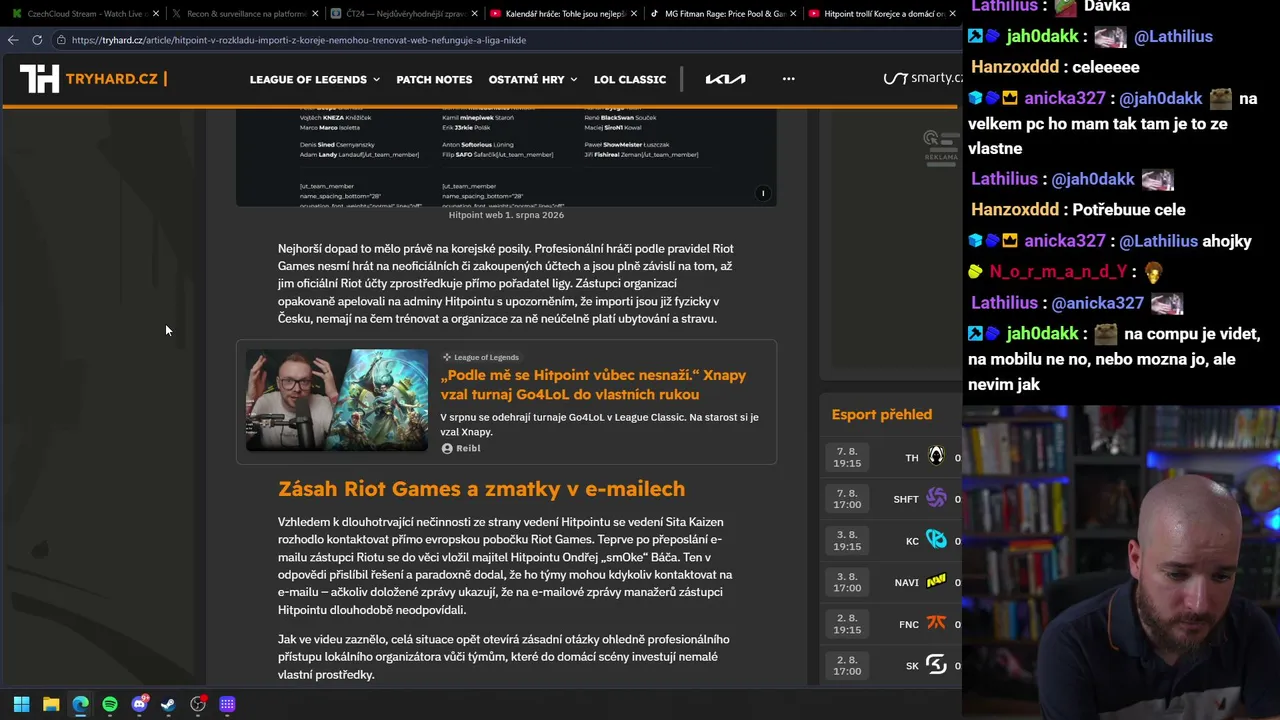Click the @jah0dakk mention in anicka327's message
This screenshot has height=720, width=1280.
tap(1160, 98)
